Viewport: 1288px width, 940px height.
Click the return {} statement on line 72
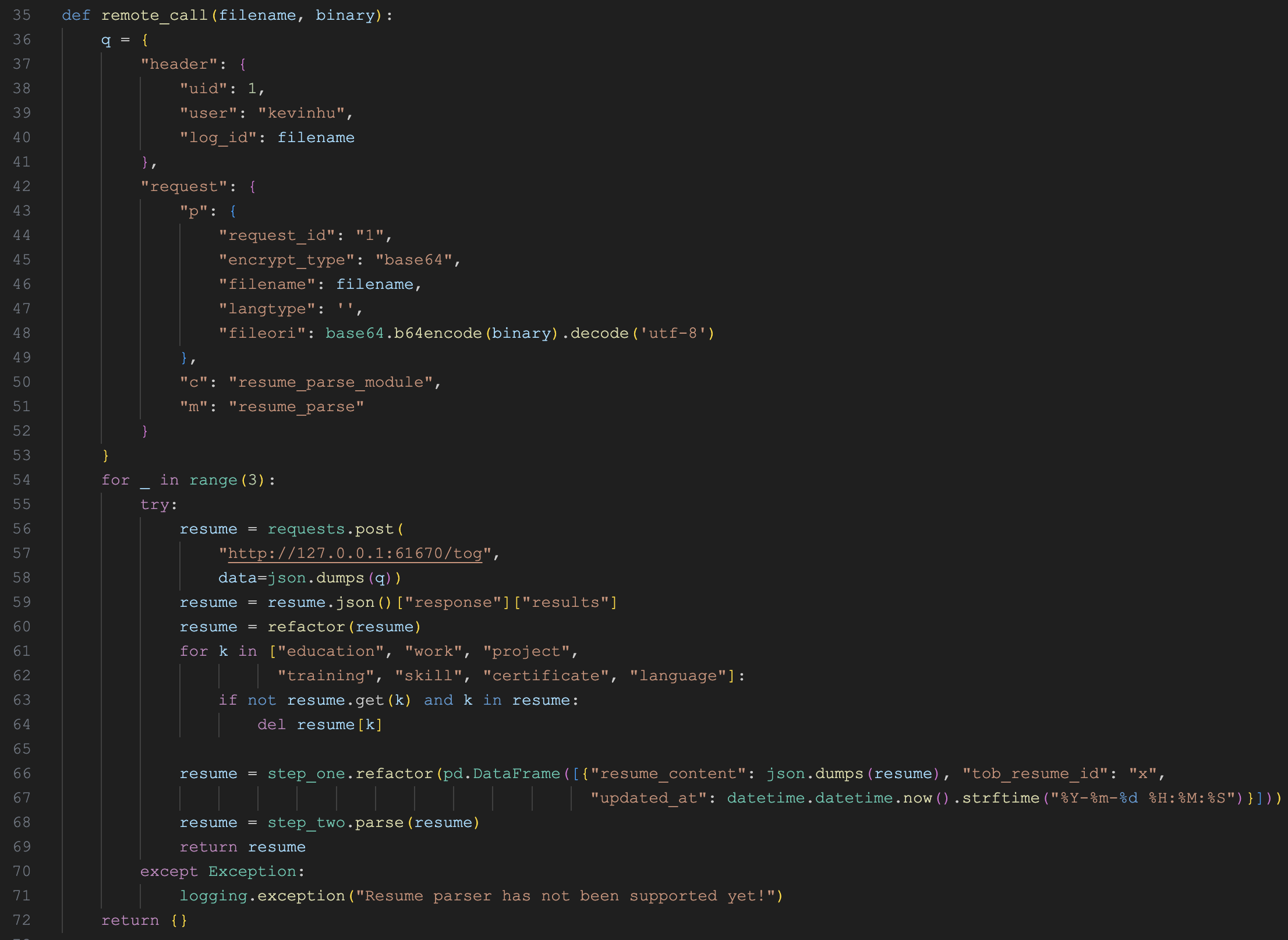tap(144, 920)
